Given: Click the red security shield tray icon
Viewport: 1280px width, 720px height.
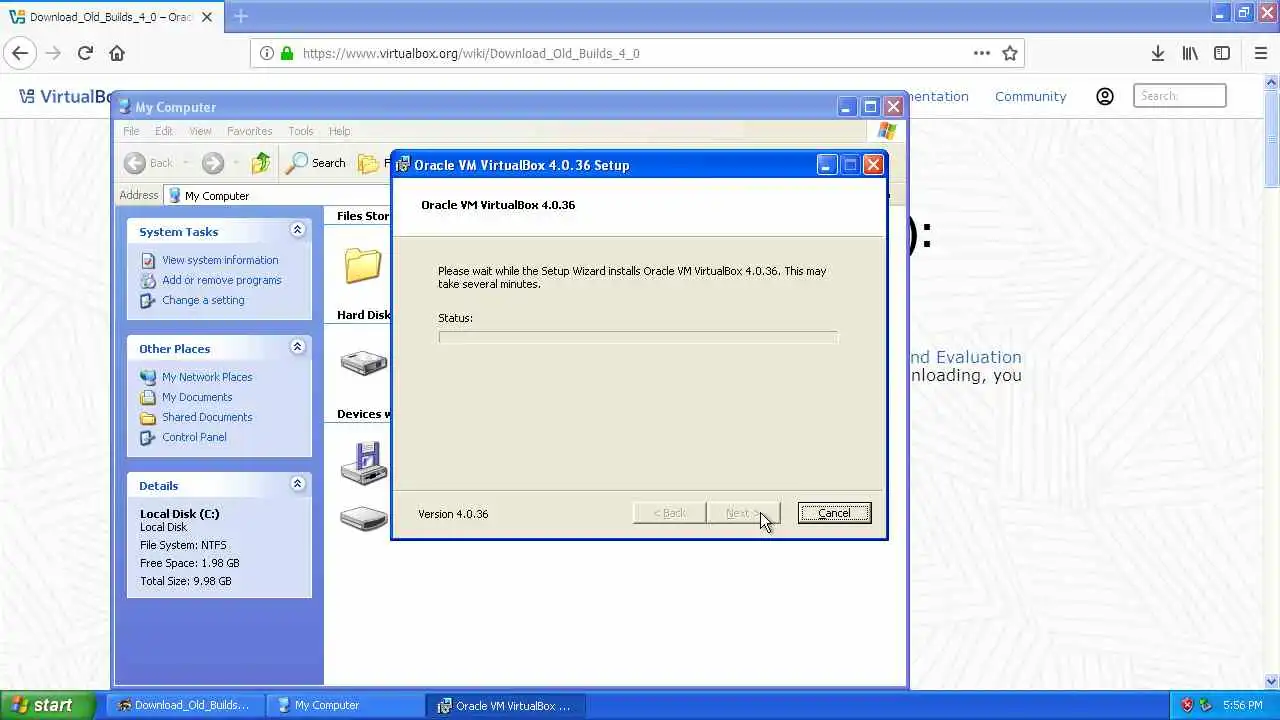Looking at the screenshot, I should click(x=1187, y=705).
